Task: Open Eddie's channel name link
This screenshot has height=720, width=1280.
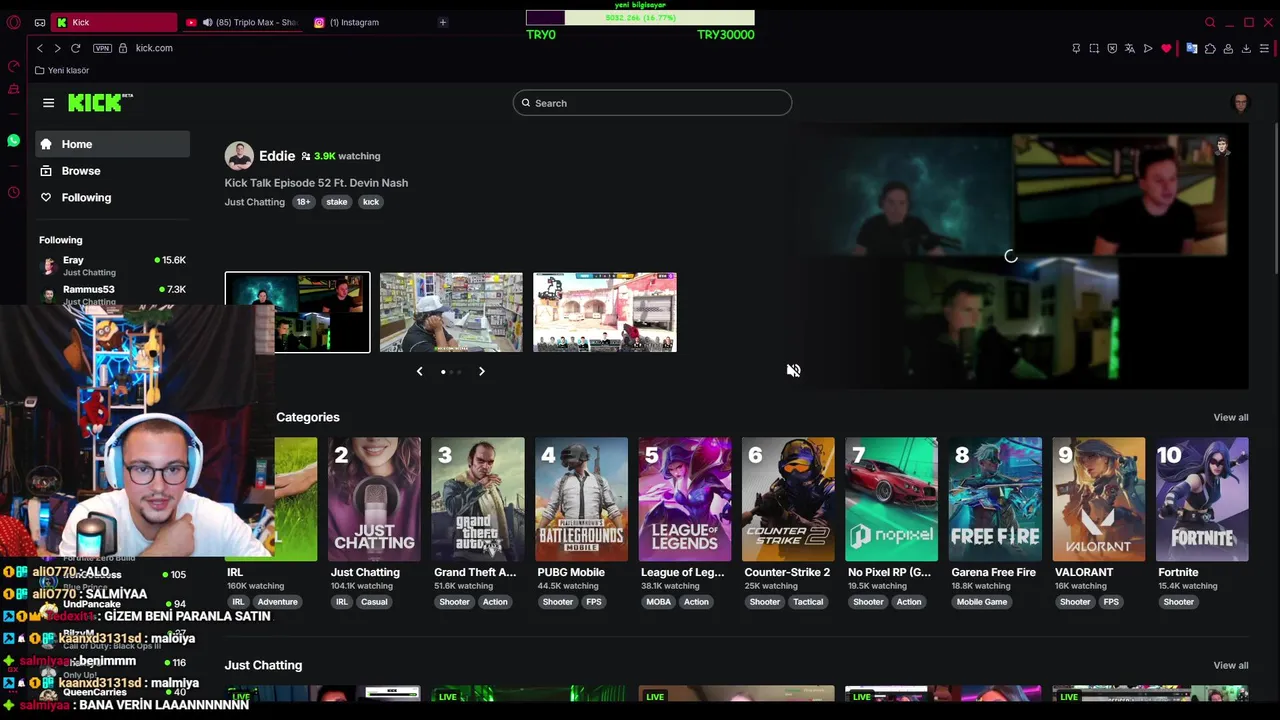Action: (277, 156)
